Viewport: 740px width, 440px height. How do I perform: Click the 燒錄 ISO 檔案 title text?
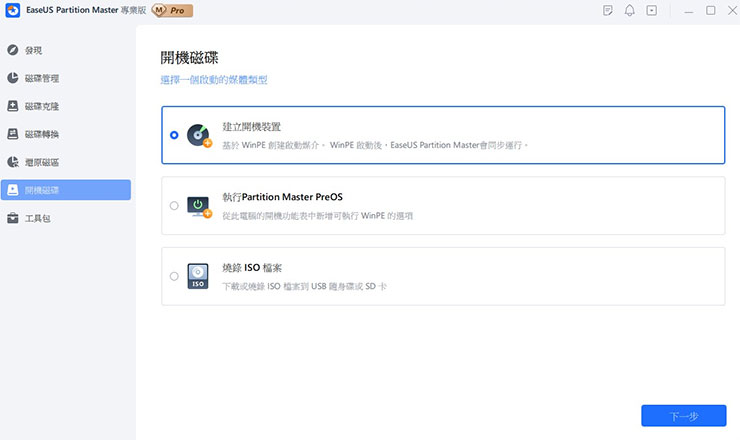(x=252, y=268)
